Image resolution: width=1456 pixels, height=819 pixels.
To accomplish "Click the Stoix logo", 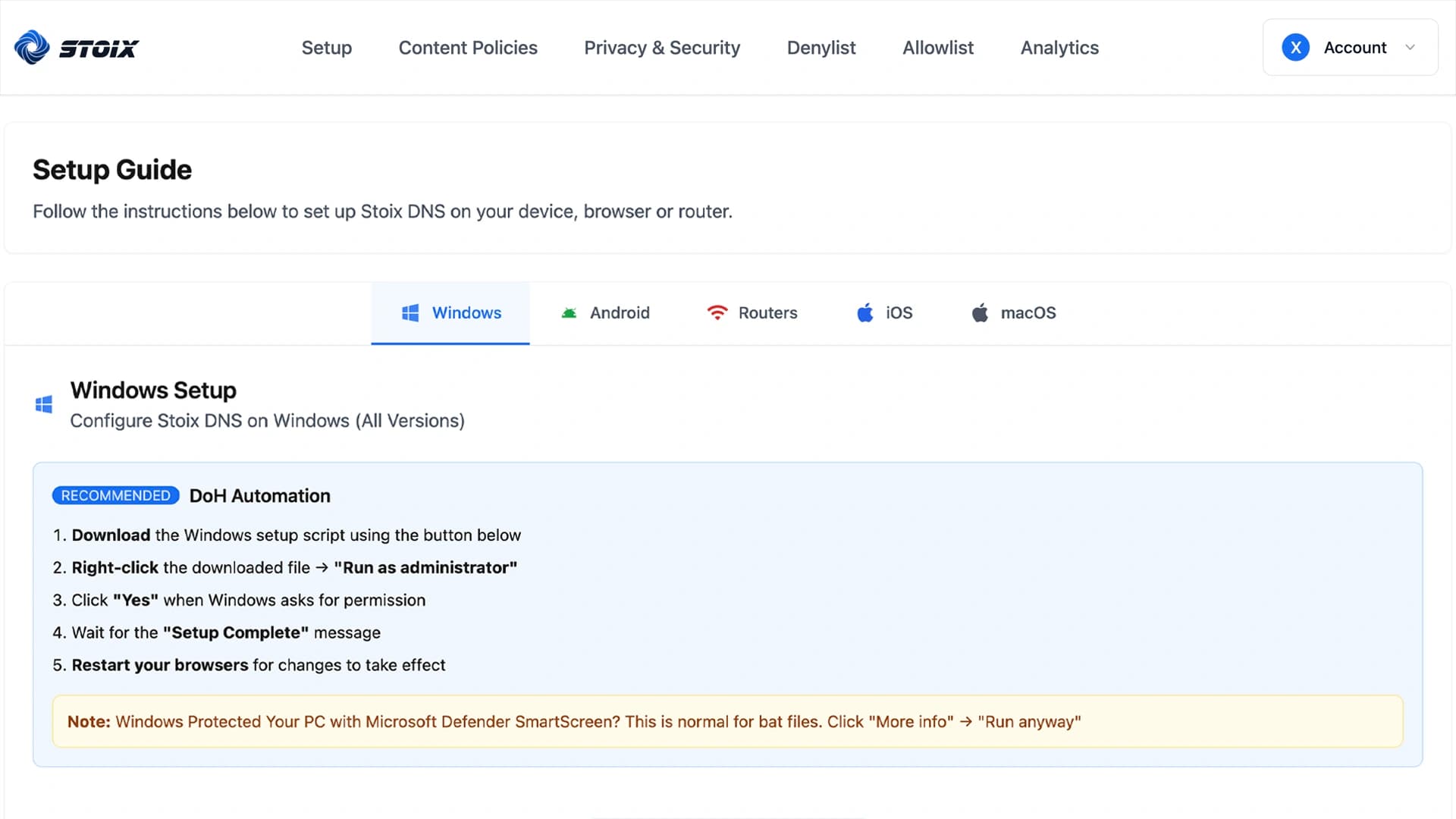I will 75,47.
